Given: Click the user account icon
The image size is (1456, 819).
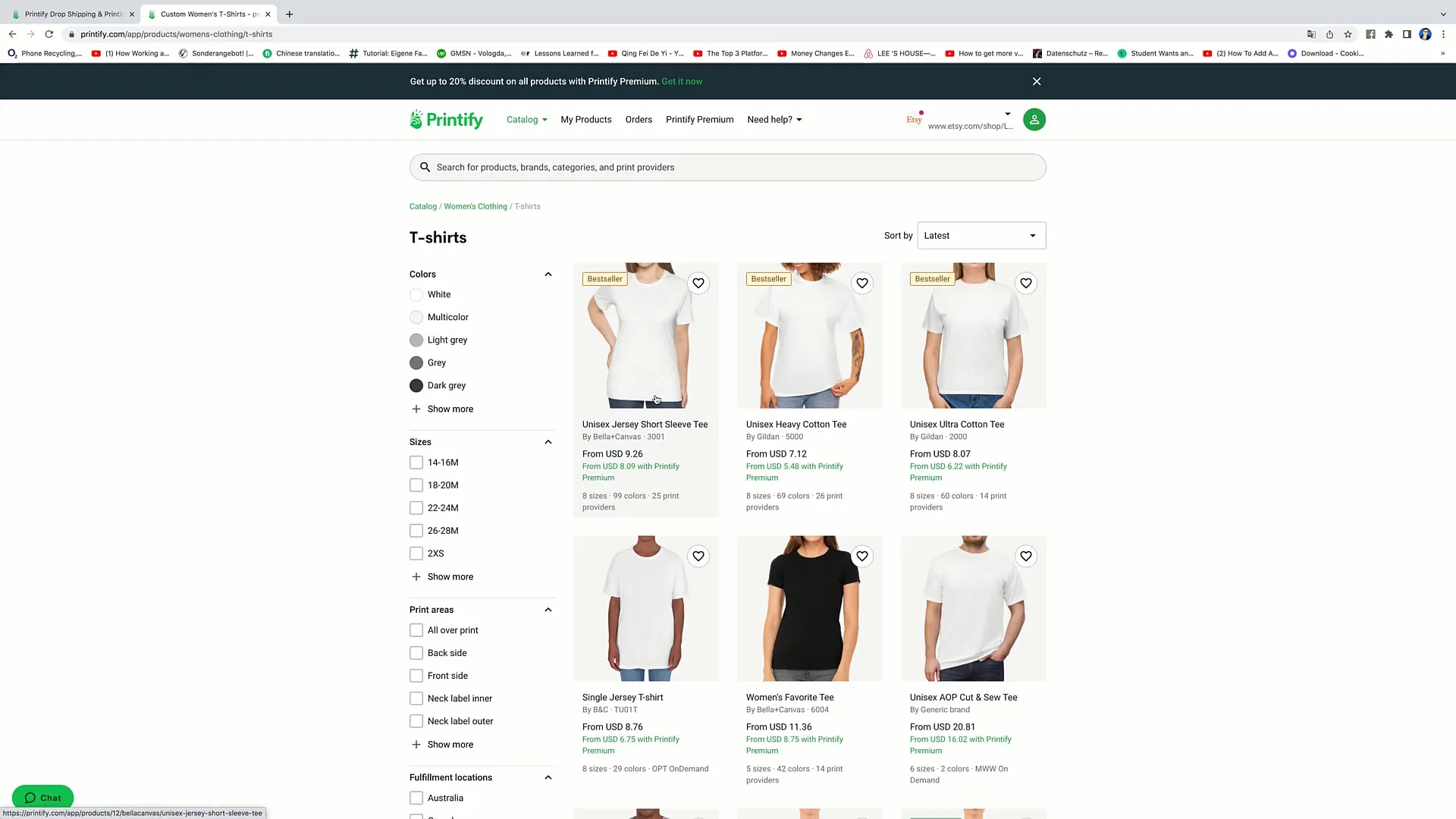Looking at the screenshot, I should coord(1034,119).
